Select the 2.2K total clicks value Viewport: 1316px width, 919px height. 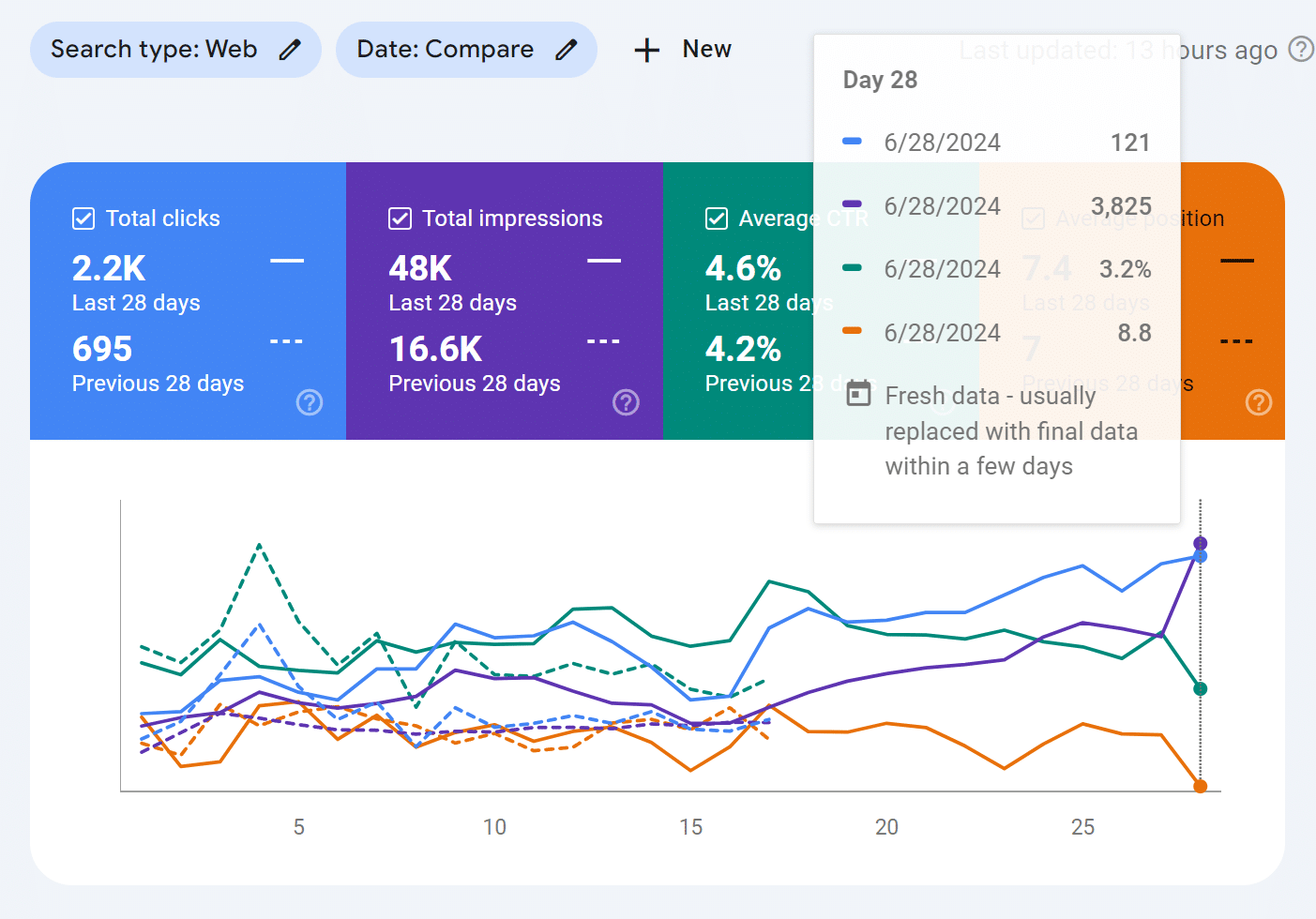tap(109, 269)
